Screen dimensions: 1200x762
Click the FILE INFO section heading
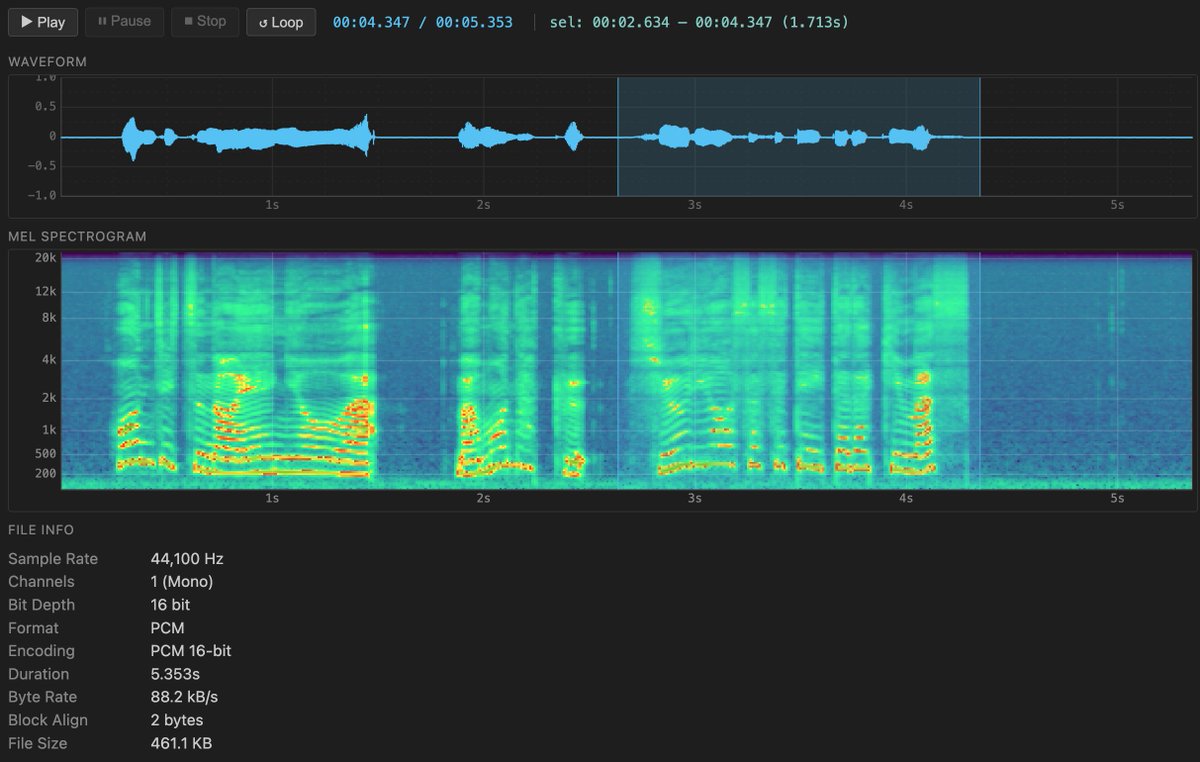(x=41, y=530)
